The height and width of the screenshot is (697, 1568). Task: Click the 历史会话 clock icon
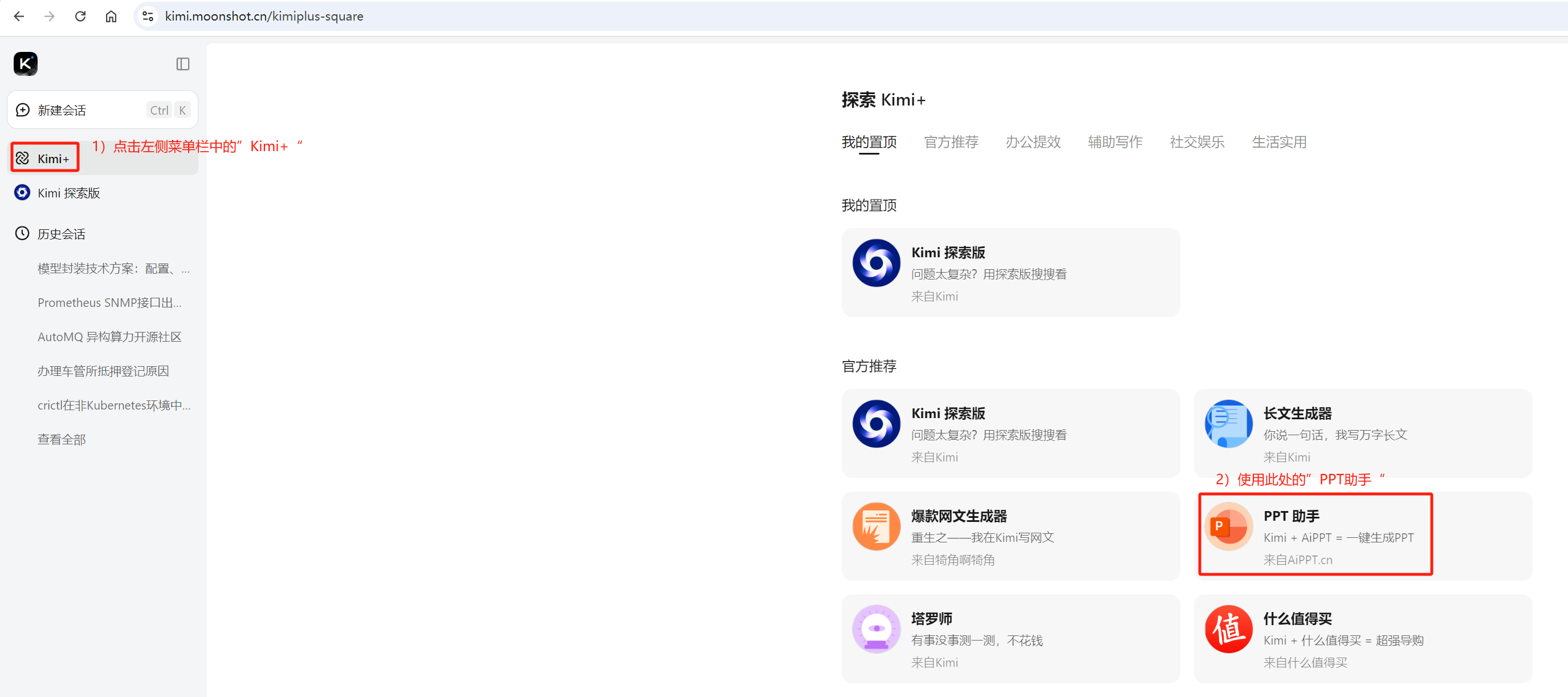coord(23,233)
